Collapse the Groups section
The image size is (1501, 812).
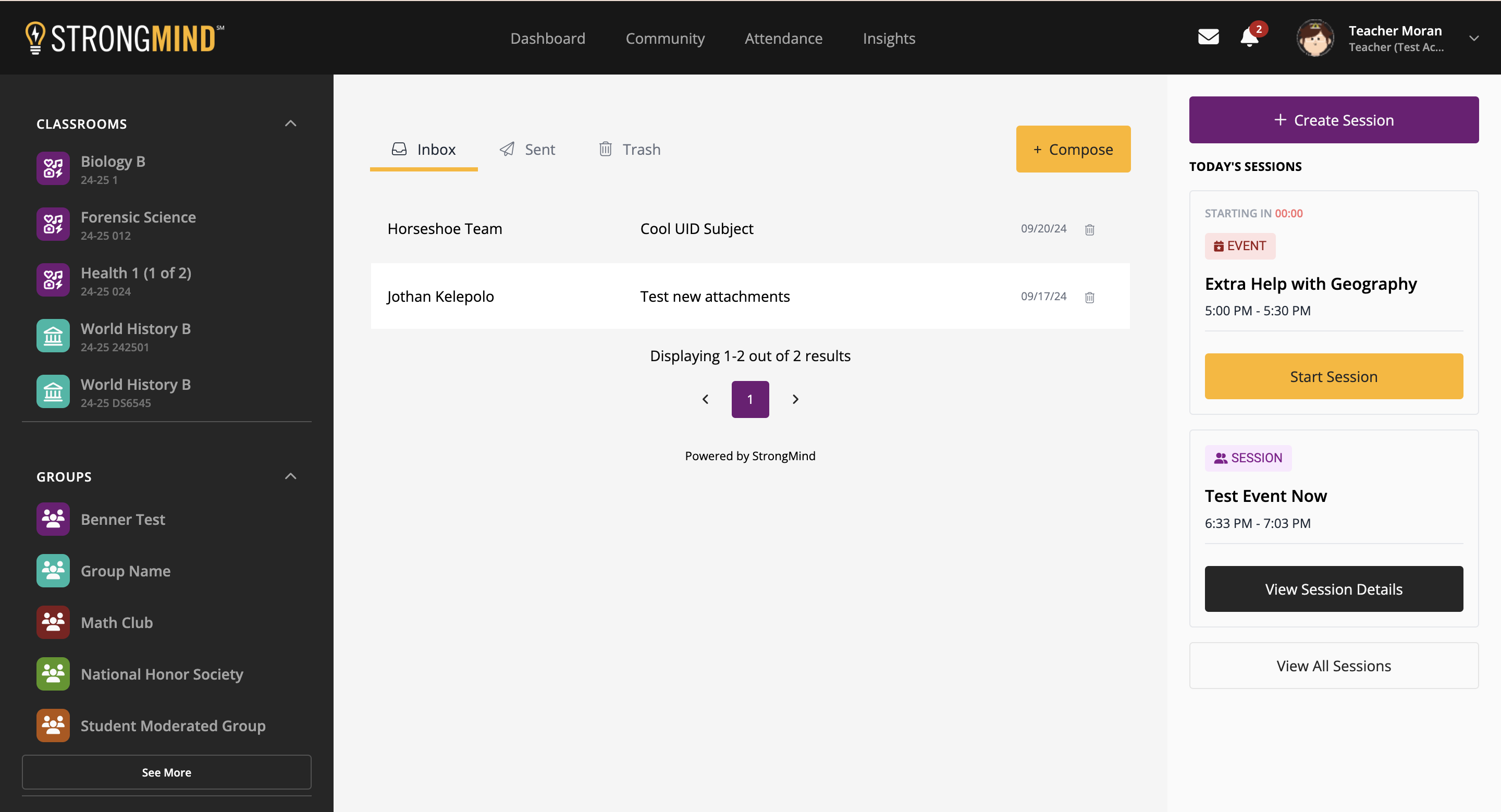coord(290,476)
